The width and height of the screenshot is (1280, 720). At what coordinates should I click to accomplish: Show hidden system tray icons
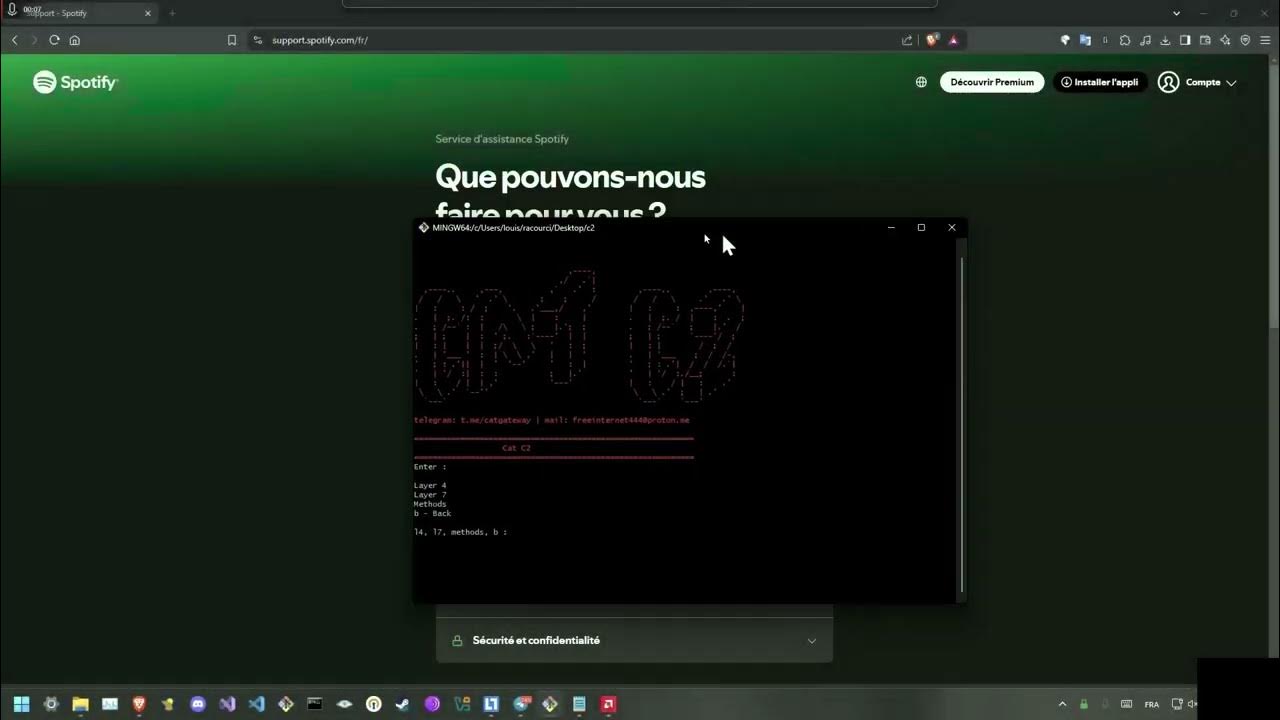click(1062, 704)
